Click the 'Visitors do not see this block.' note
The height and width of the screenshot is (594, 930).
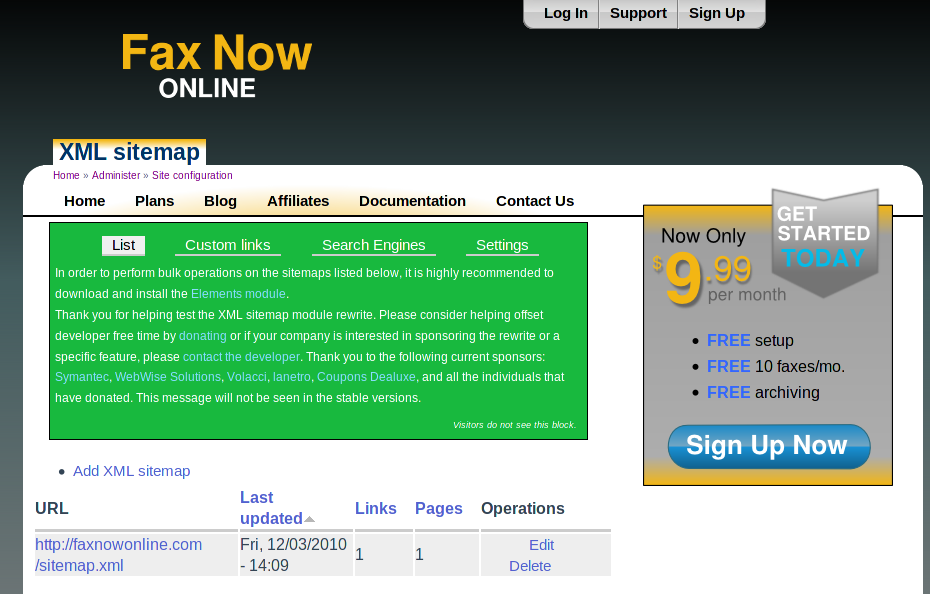(514, 425)
